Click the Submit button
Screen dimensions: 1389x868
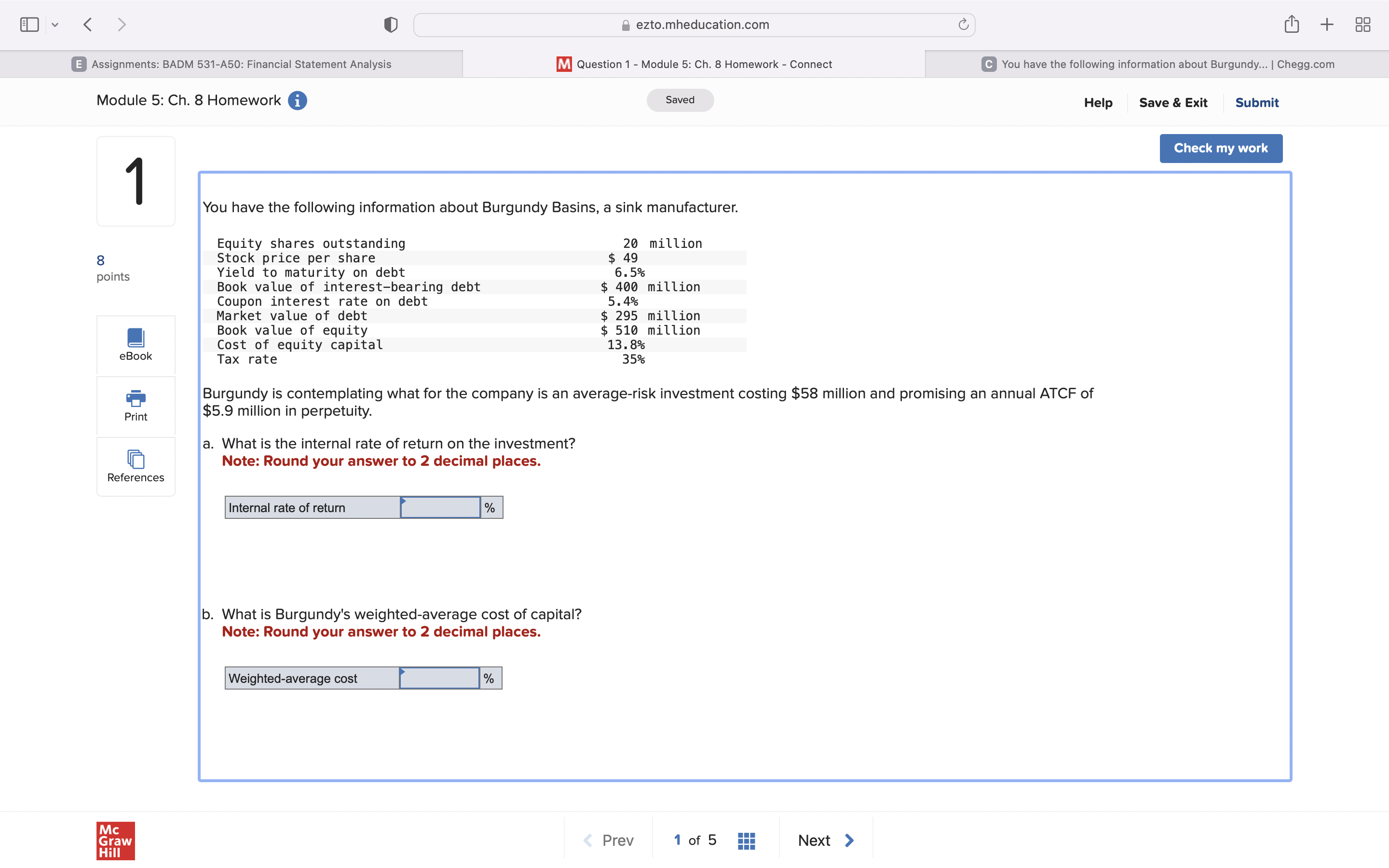[x=1256, y=102]
